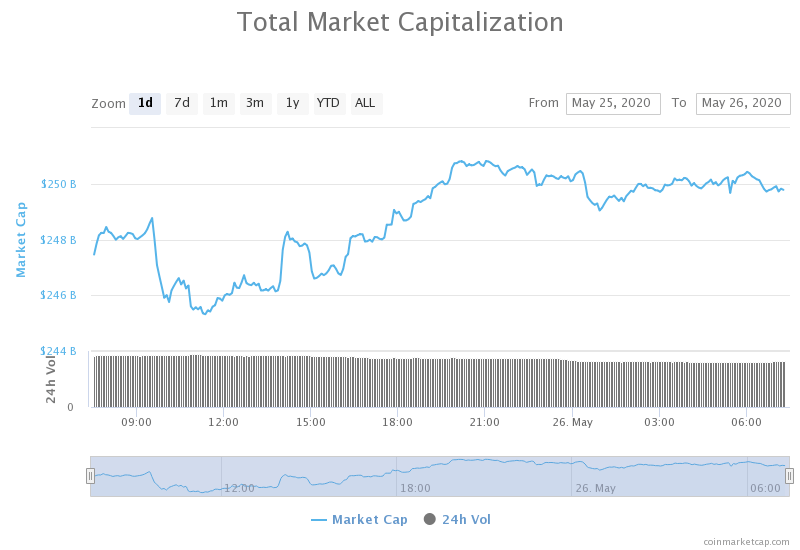Image resolution: width=800 pixels, height=550 pixels.
Task: Click the 24h Vol grey circle icon
Action: (x=430, y=519)
